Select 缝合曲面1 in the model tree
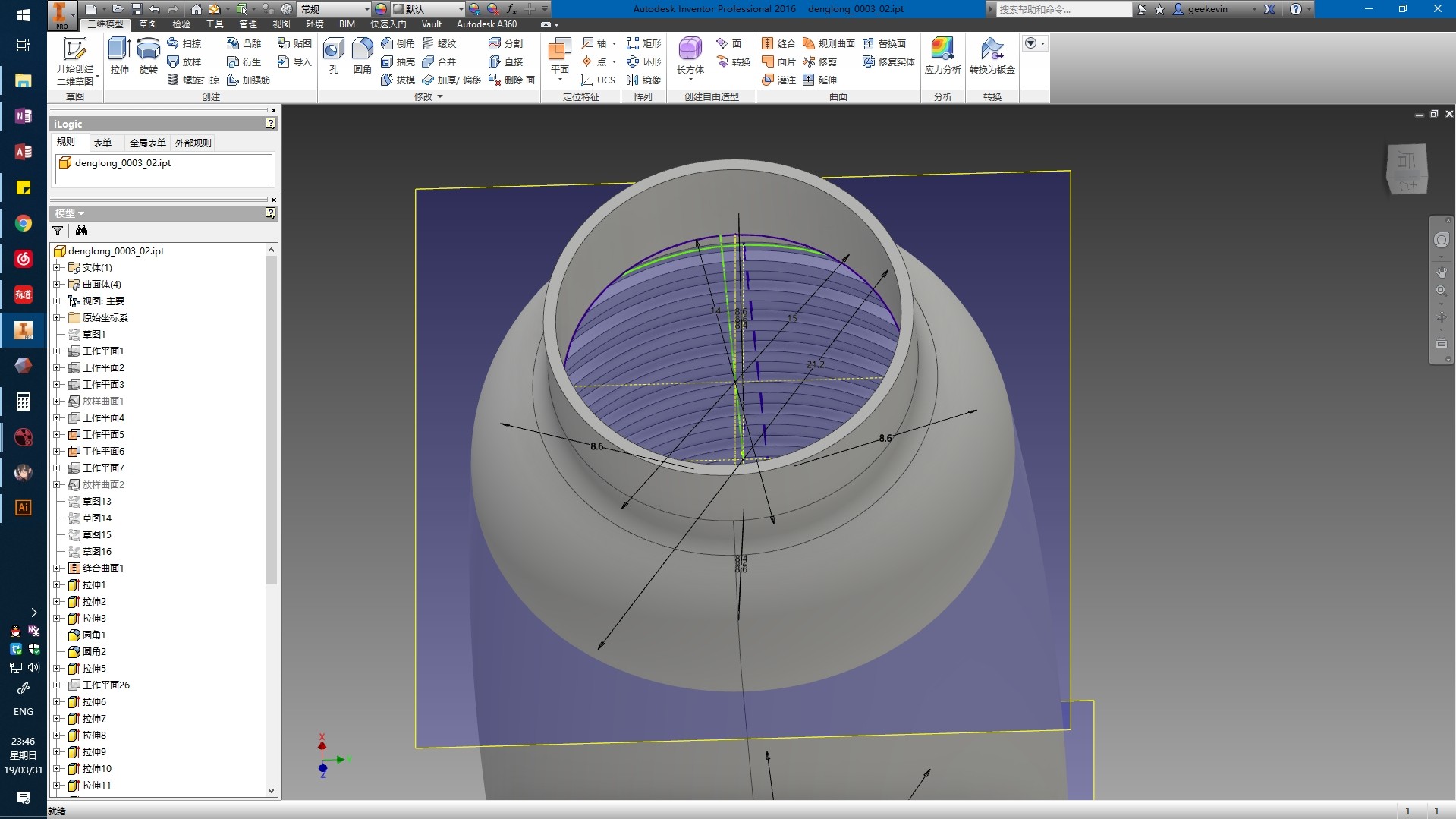 [102, 569]
